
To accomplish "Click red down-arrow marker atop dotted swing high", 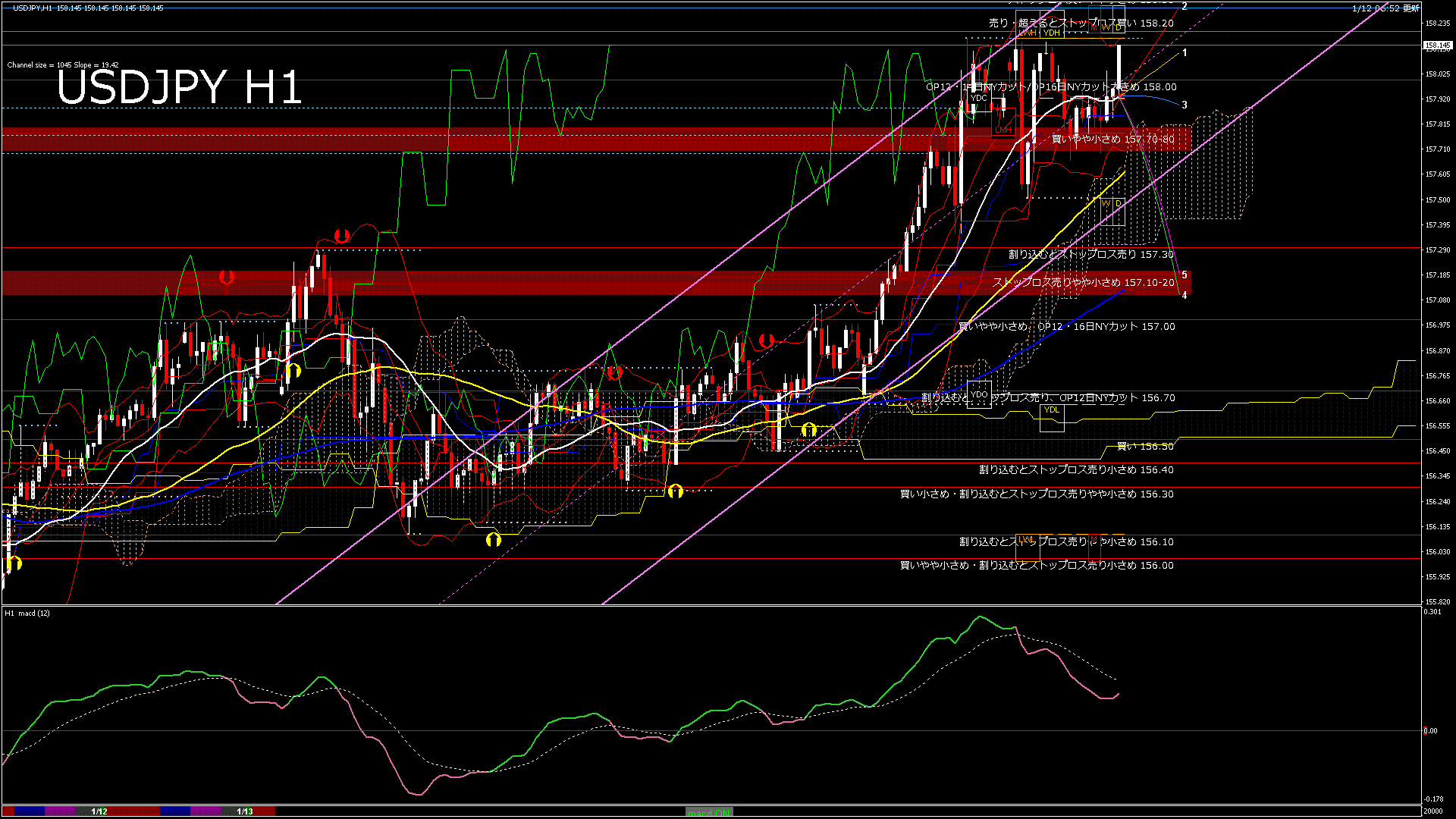I will click(x=341, y=236).
